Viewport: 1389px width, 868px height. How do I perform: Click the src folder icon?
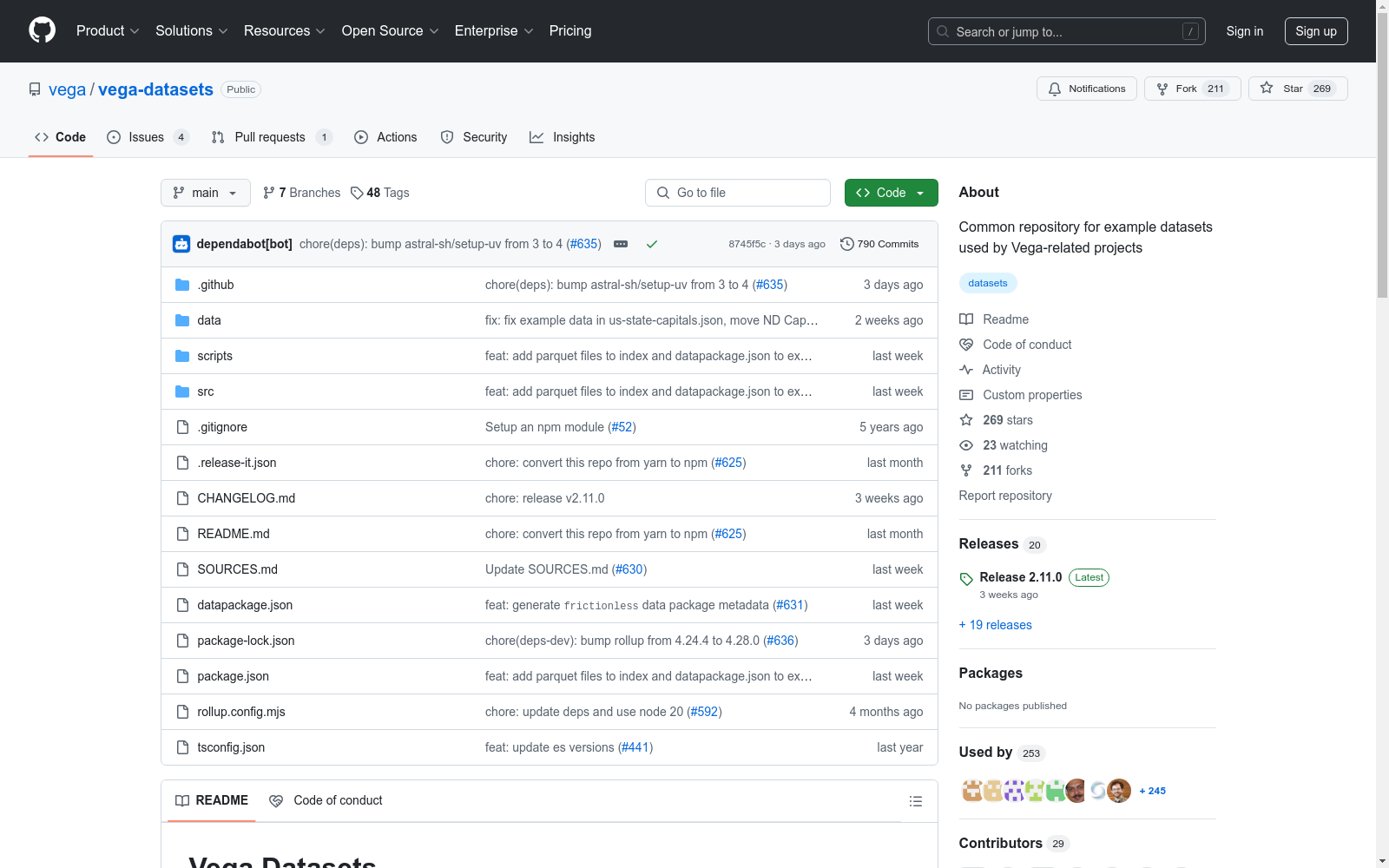pyautogui.click(x=182, y=391)
